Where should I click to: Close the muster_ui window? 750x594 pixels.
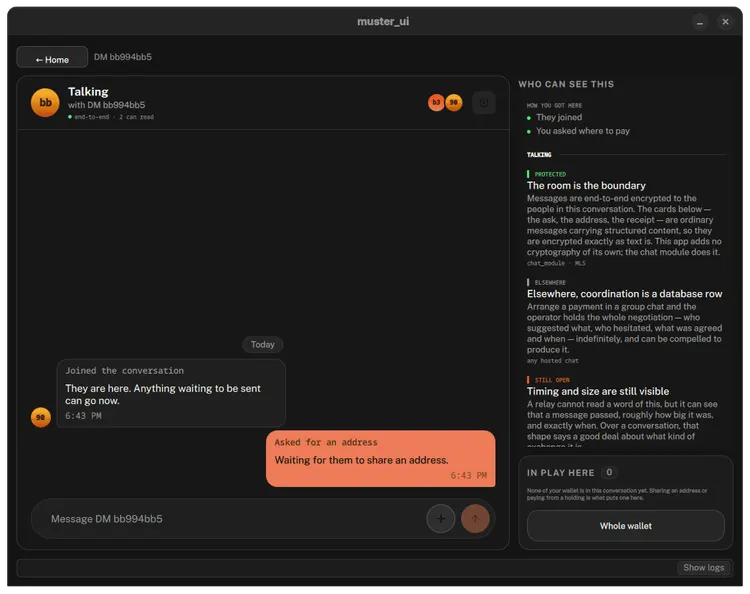tap(725, 22)
